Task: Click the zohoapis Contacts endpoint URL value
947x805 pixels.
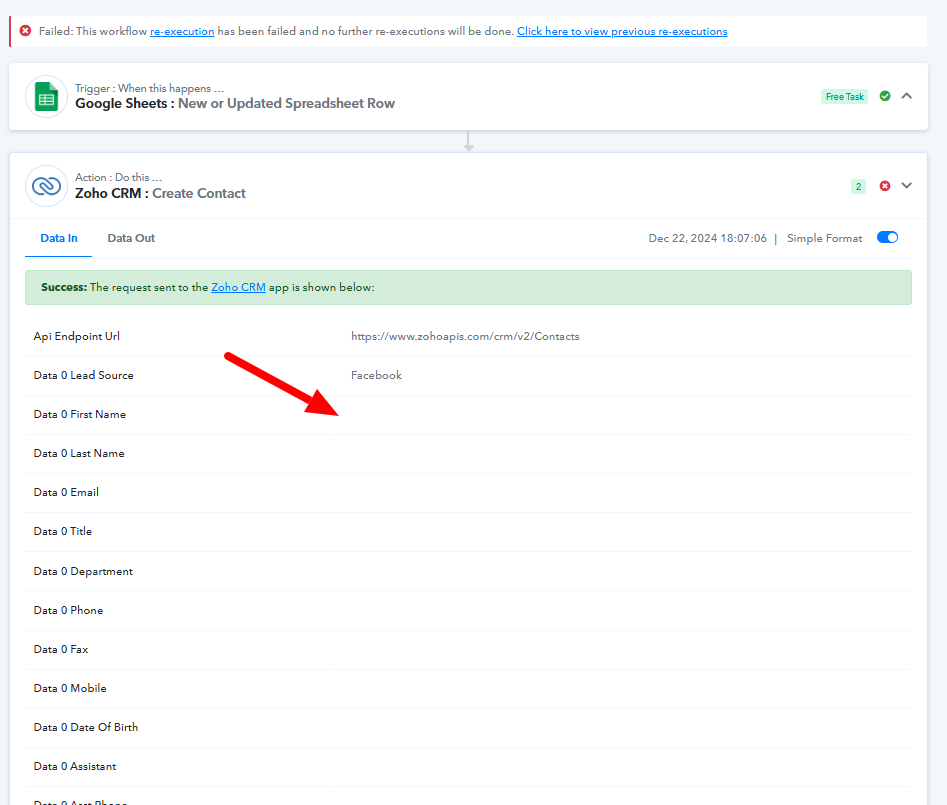Action: [x=465, y=336]
